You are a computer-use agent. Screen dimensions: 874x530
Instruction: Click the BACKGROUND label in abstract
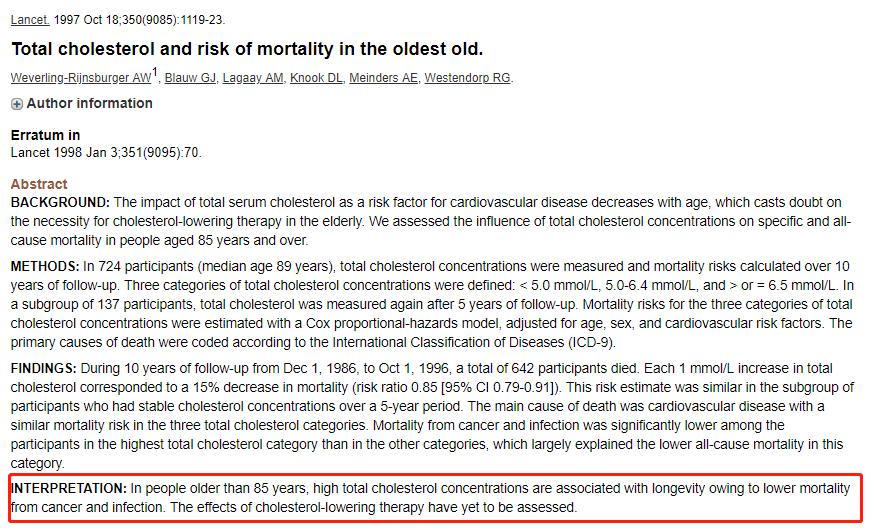[x=60, y=202]
